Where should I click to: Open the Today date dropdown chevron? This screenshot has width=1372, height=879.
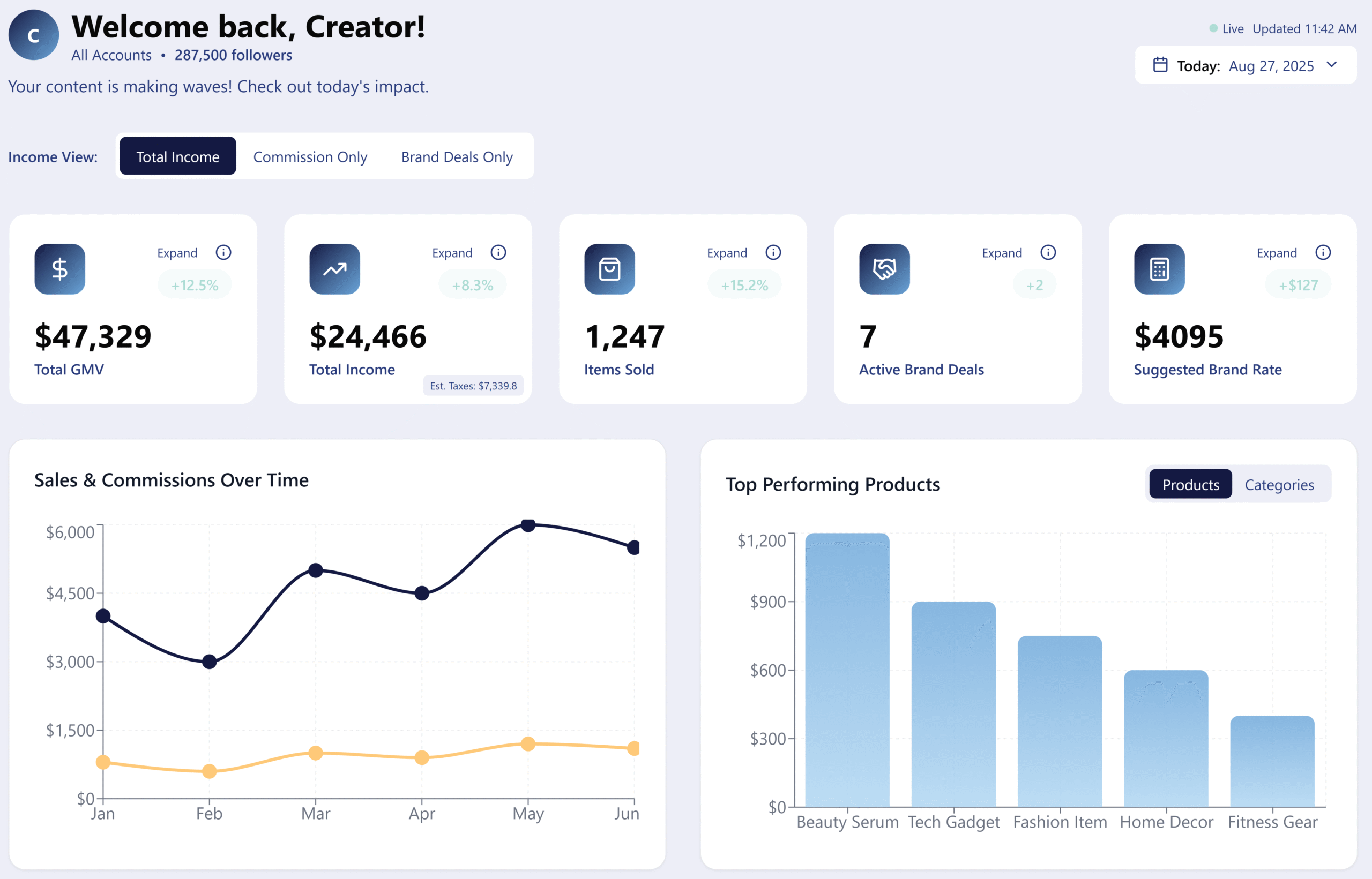tap(1332, 65)
